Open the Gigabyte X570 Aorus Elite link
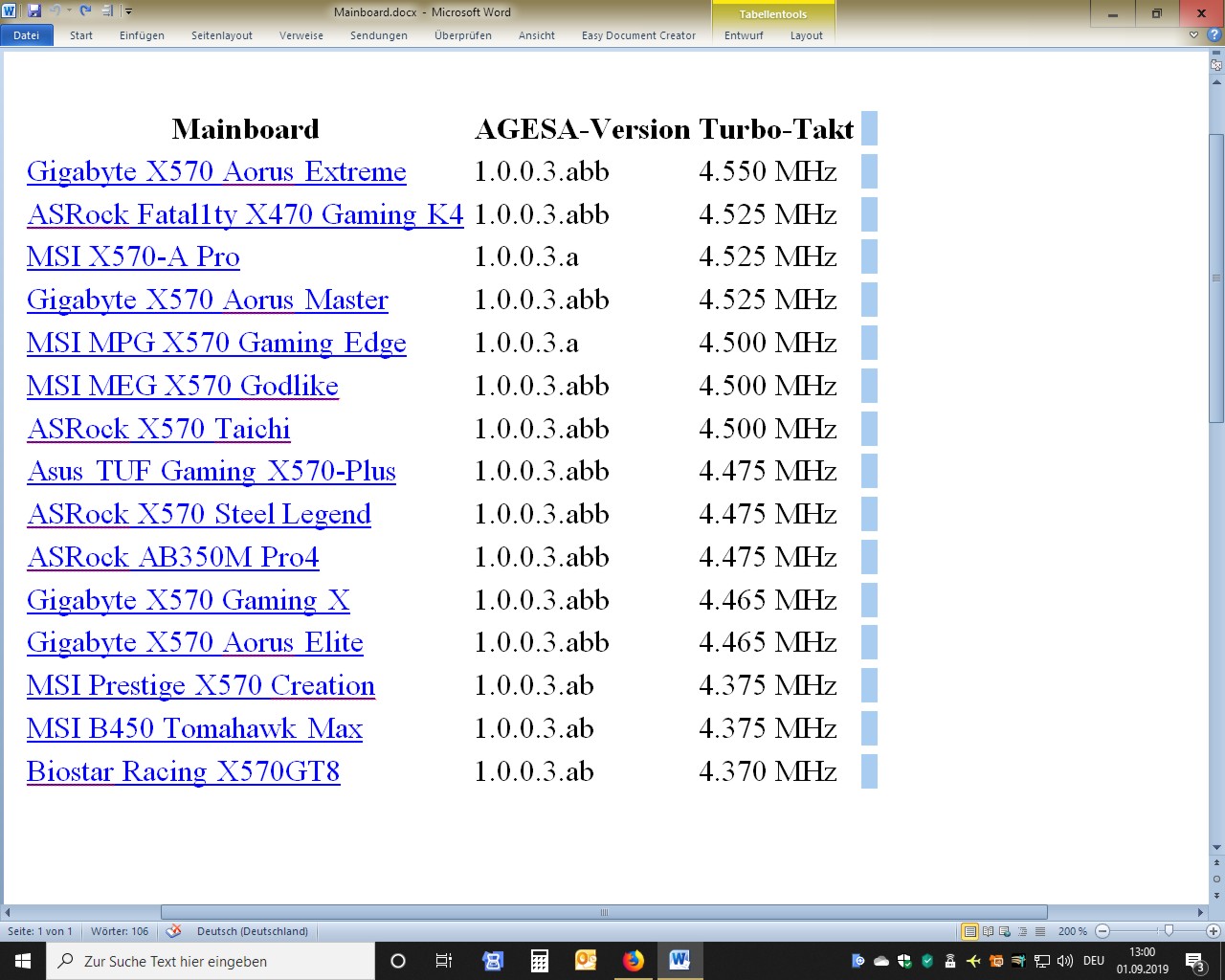Viewport: 1225px width, 980px height. point(195,642)
